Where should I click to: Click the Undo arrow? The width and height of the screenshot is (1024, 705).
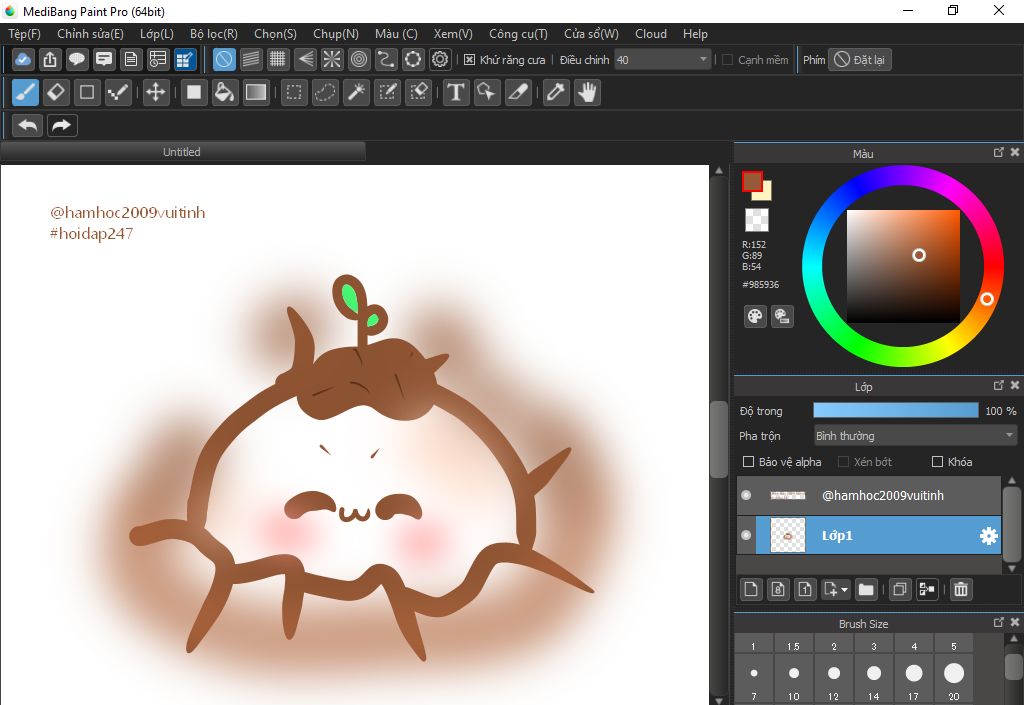[x=27, y=125]
